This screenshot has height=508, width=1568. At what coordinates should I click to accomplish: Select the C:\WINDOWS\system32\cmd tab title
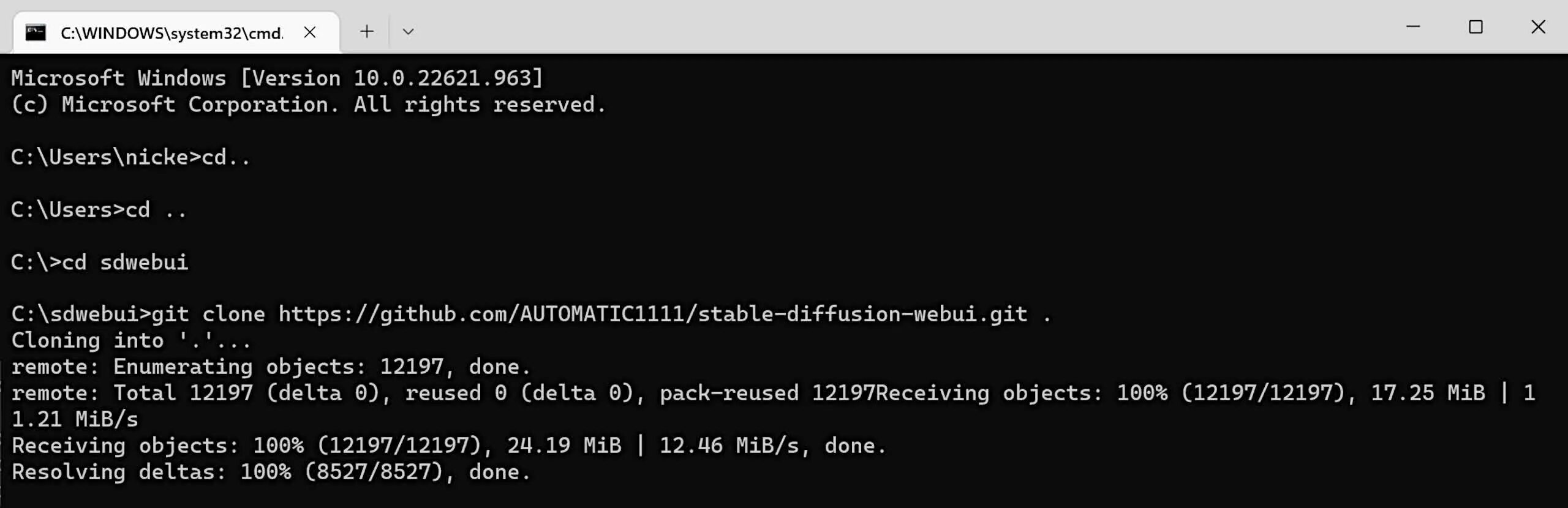171,33
